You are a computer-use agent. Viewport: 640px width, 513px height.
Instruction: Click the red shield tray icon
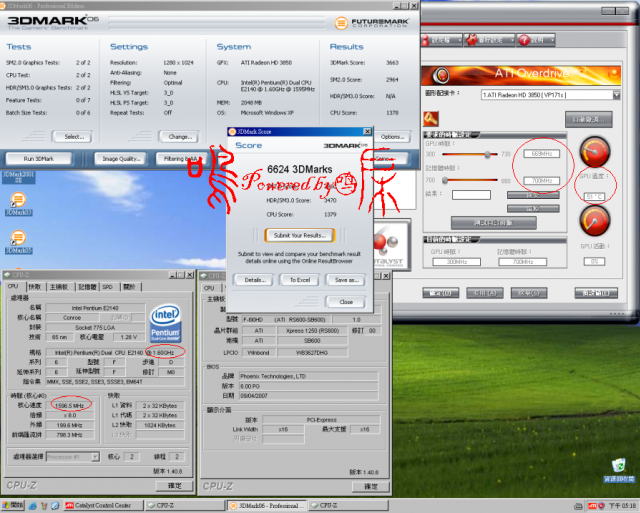(x=601, y=506)
